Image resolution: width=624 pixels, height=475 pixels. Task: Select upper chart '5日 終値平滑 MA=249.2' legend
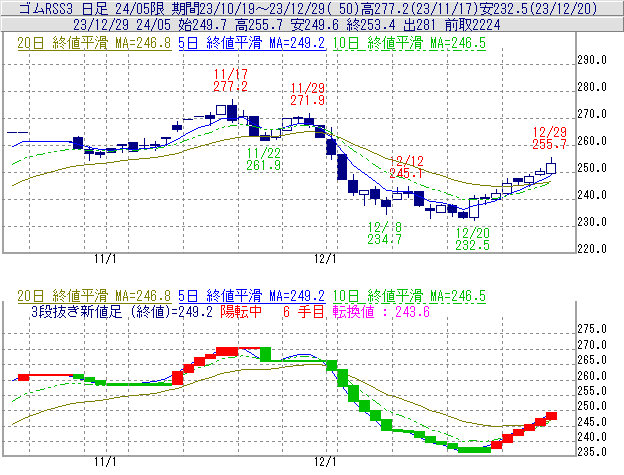coord(252,43)
